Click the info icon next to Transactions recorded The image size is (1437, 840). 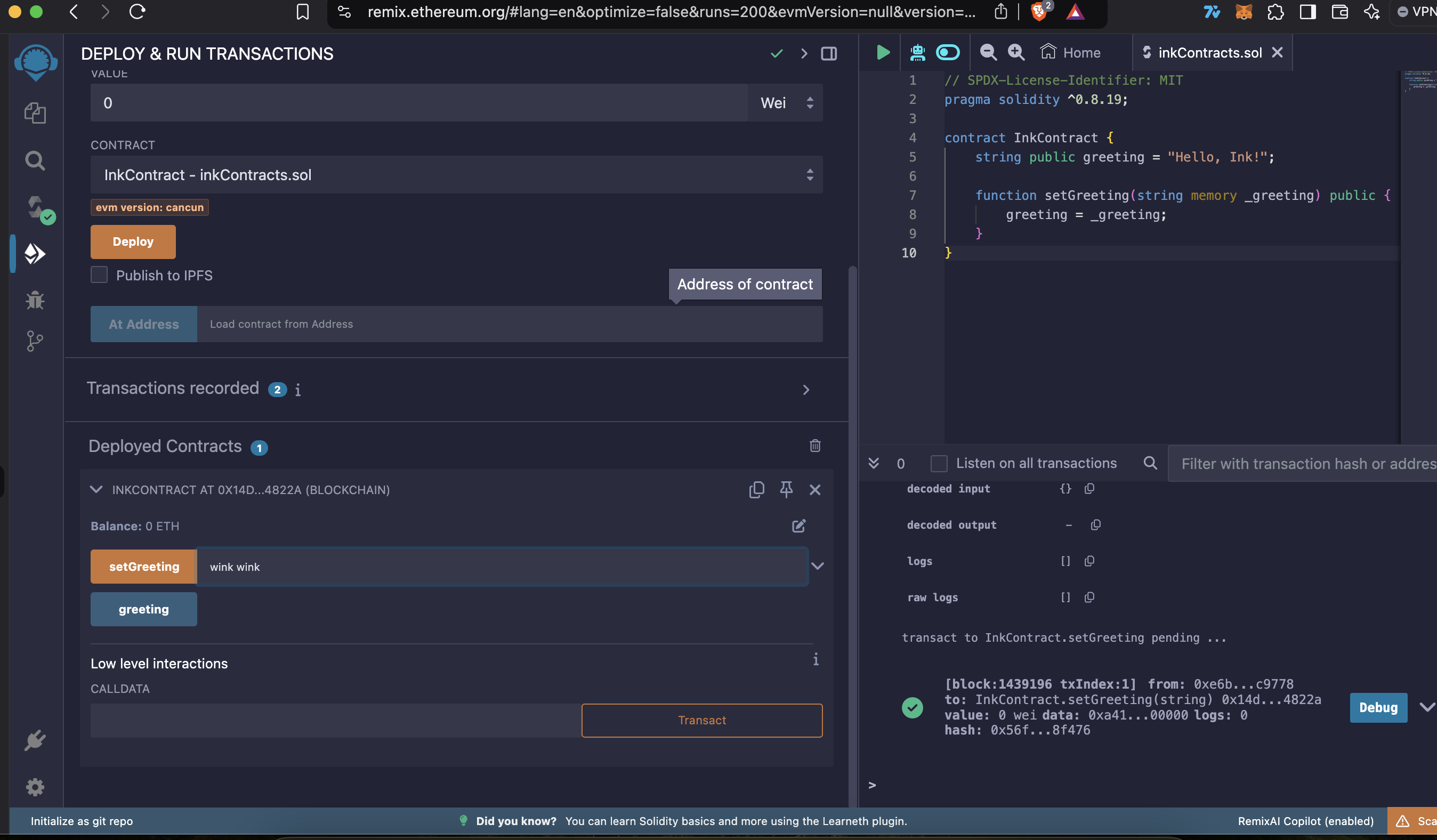click(x=297, y=390)
